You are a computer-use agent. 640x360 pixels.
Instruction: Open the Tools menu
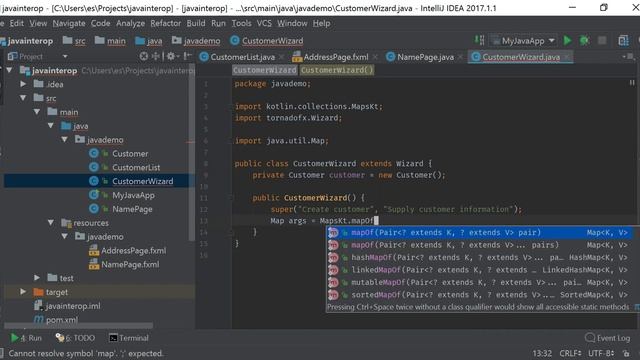click(241, 23)
